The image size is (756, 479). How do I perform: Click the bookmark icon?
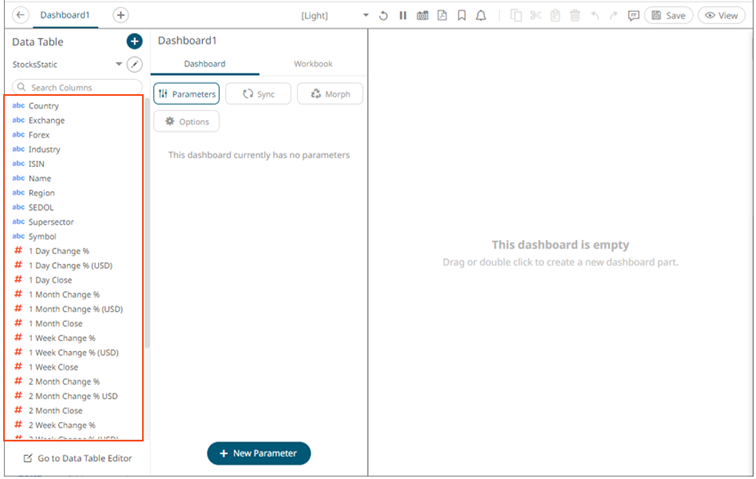click(461, 15)
